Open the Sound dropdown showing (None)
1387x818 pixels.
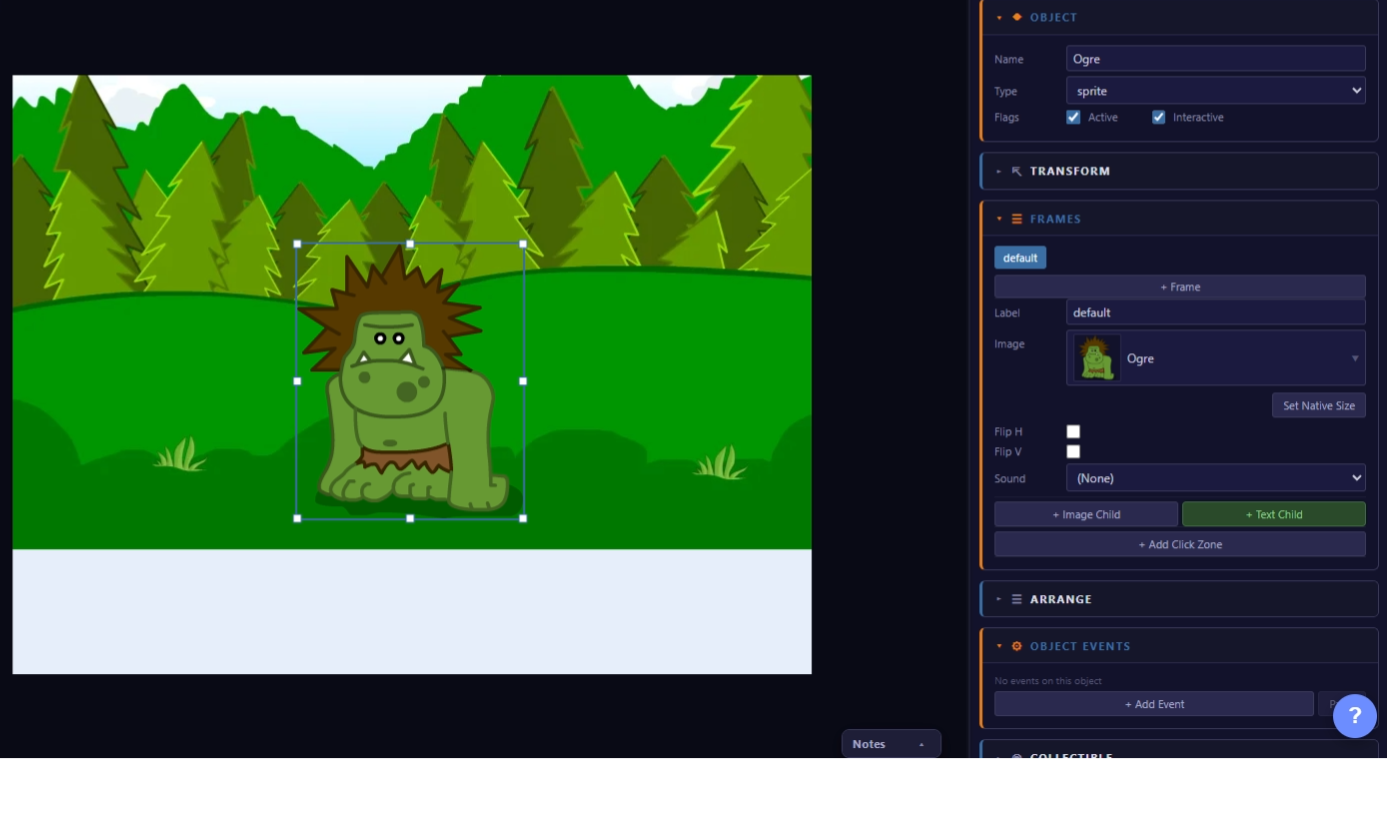[x=1215, y=478]
